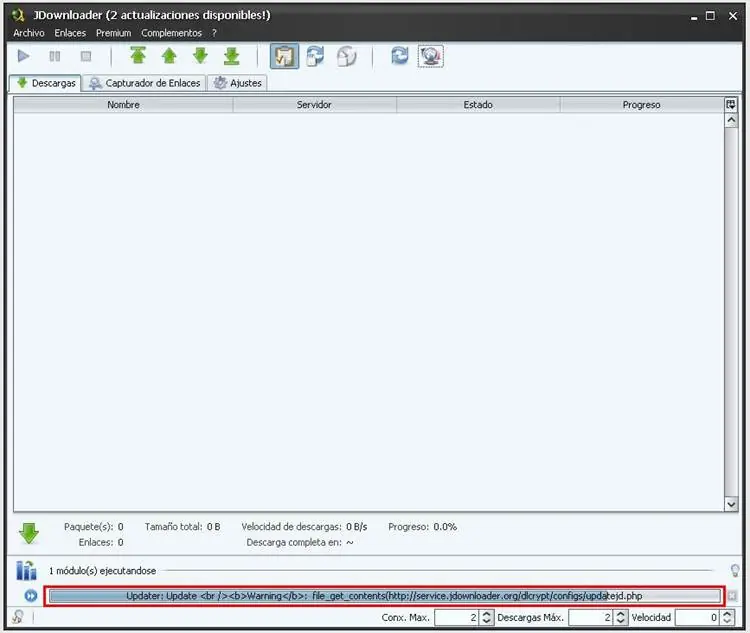
Task: Click the green download arrow in info panel
Action: pos(29,533)
